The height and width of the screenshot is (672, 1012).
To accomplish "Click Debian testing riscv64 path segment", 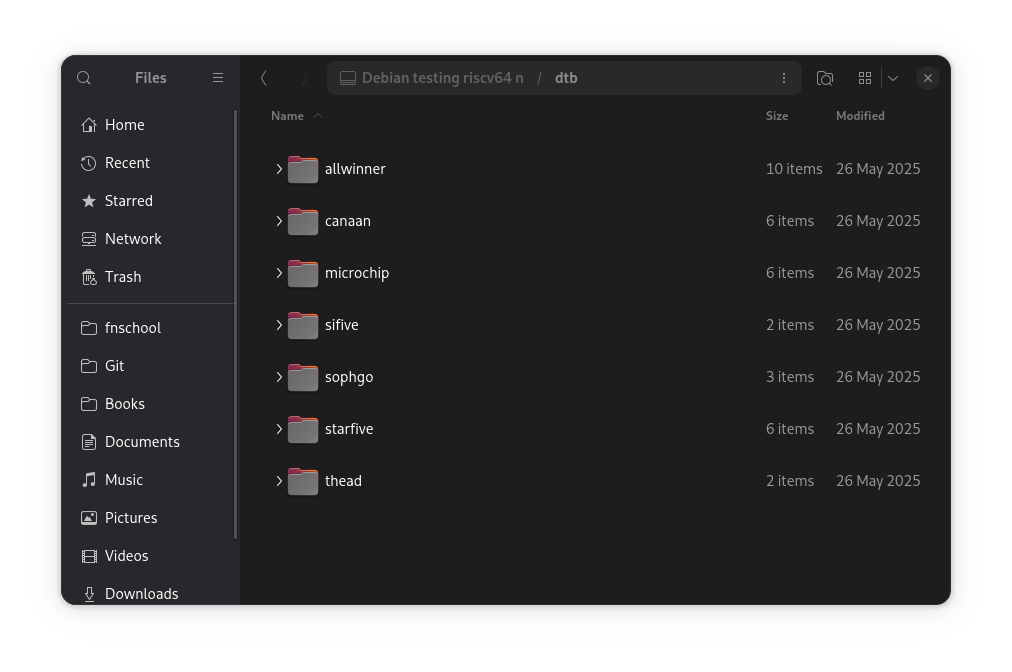I will pos(442,78).
